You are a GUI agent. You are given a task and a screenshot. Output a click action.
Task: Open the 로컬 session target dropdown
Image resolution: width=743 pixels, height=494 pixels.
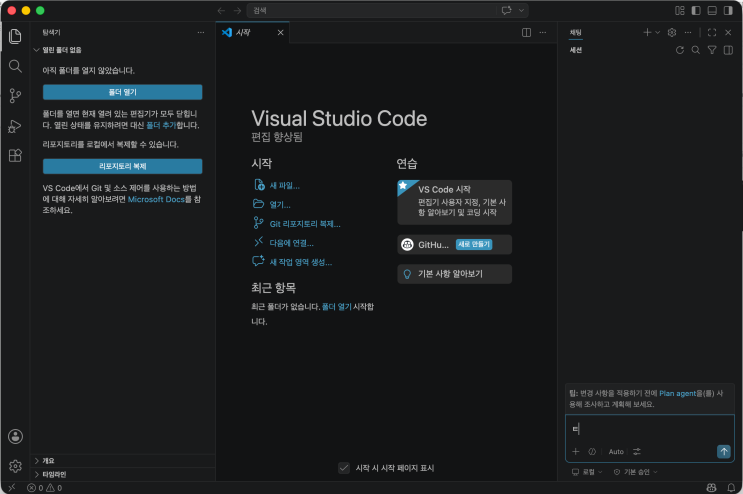click(587, 472)
